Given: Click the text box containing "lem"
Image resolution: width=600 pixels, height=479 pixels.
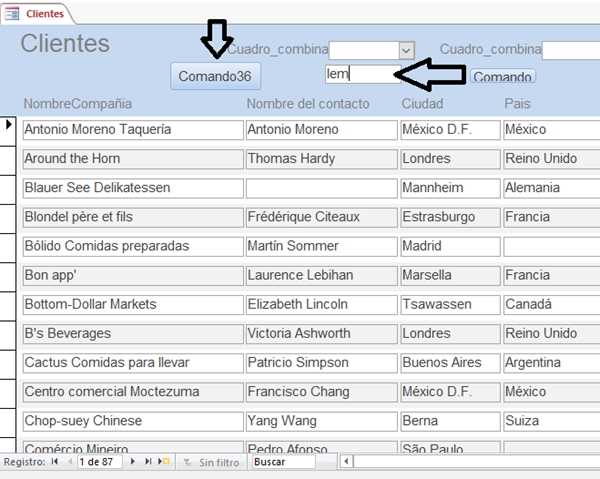Looking at the screenshot, I should (x=362, y=73).
